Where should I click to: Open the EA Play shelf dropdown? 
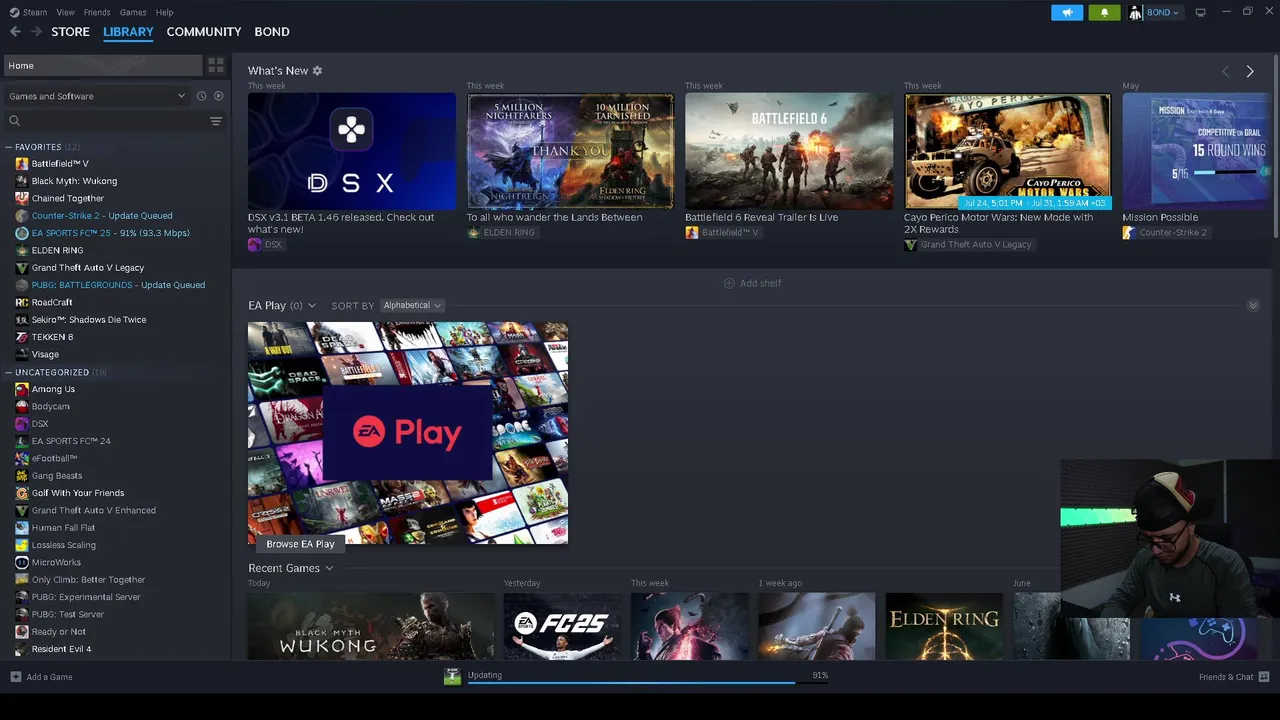(312, 306)
